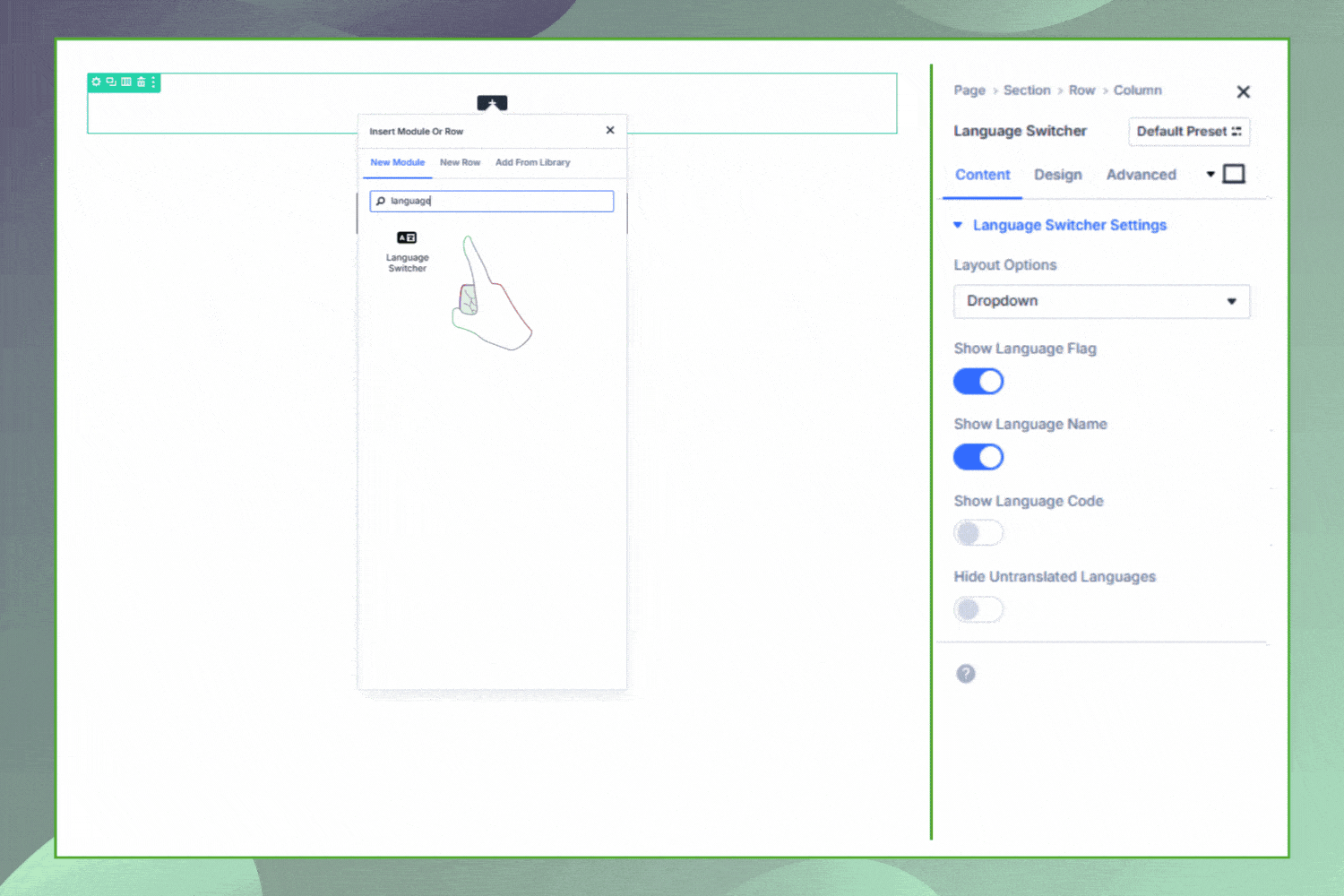Viewport: 1344px width, 896px height.
Task: Click the Default Preset button
Action: point(1188,132)
